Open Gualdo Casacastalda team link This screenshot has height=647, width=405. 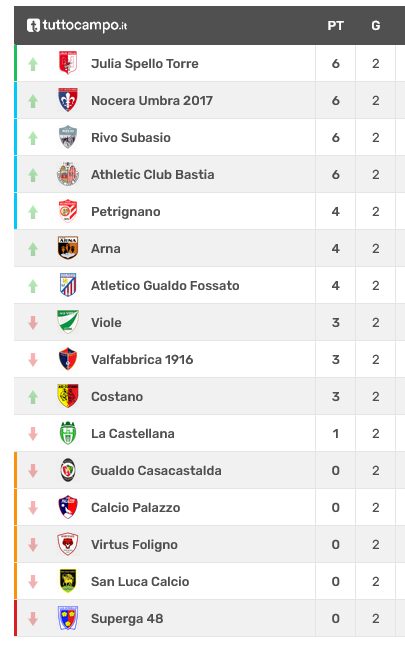coord(156,470)
